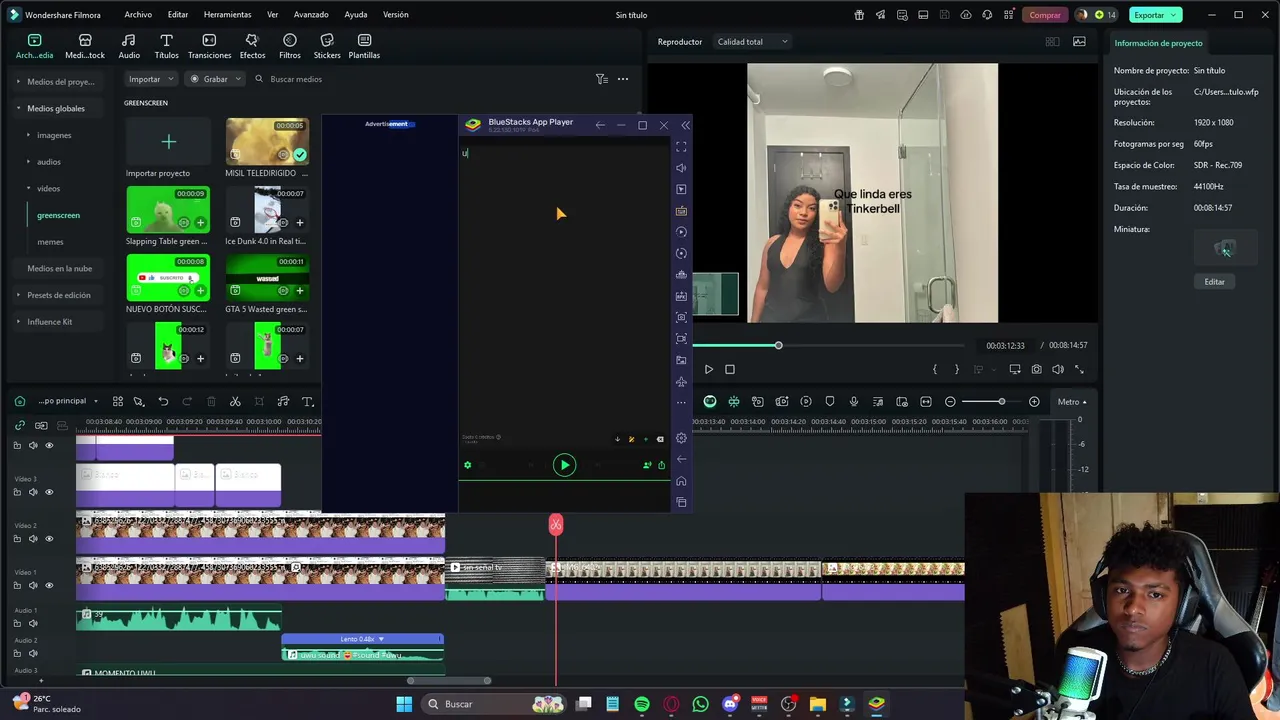Click the headset support icon in title bar
The image size is (1280, 720).
(x=987, y=15)
